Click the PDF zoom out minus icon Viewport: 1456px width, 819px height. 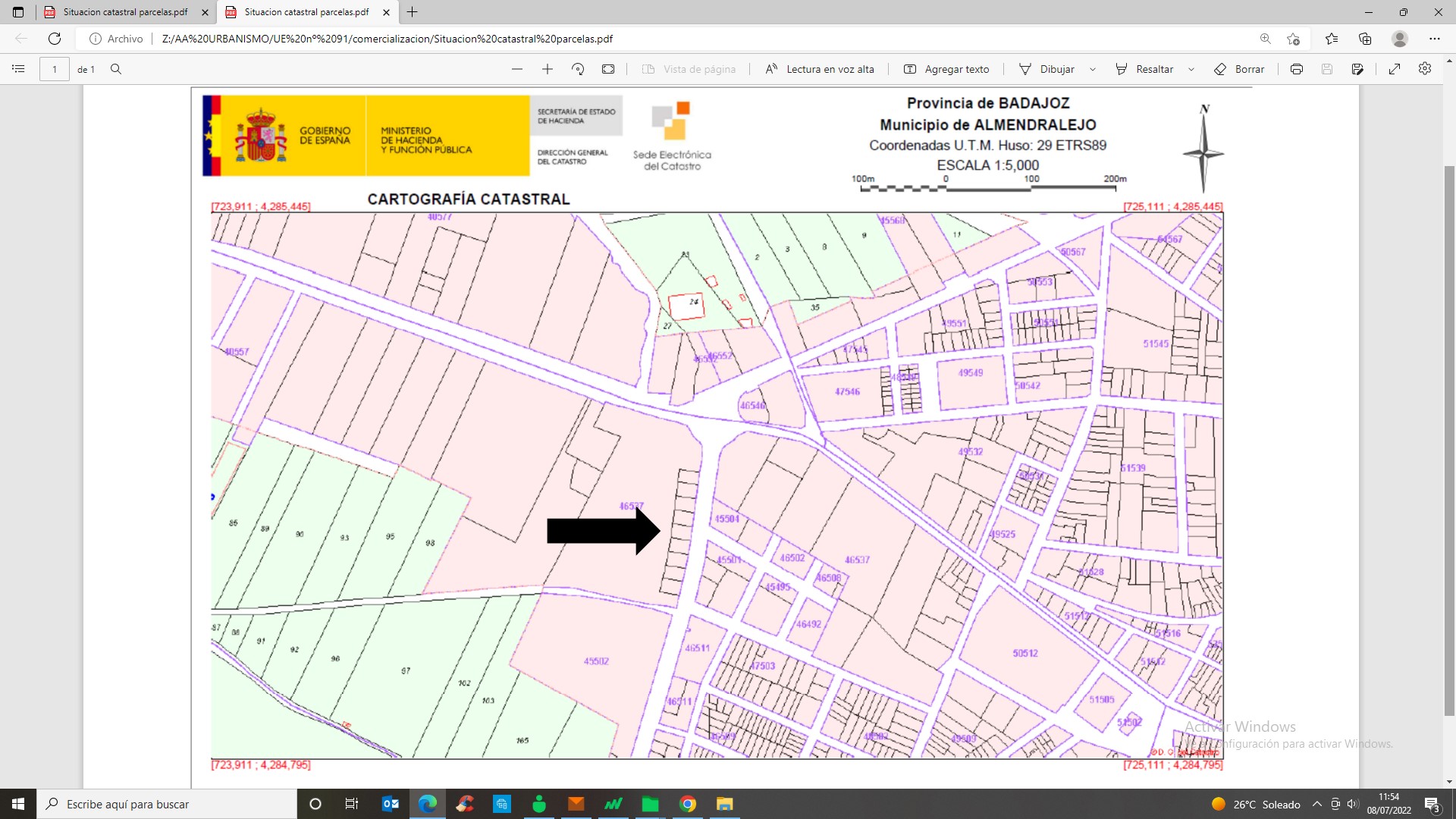(x=517, y=69)
